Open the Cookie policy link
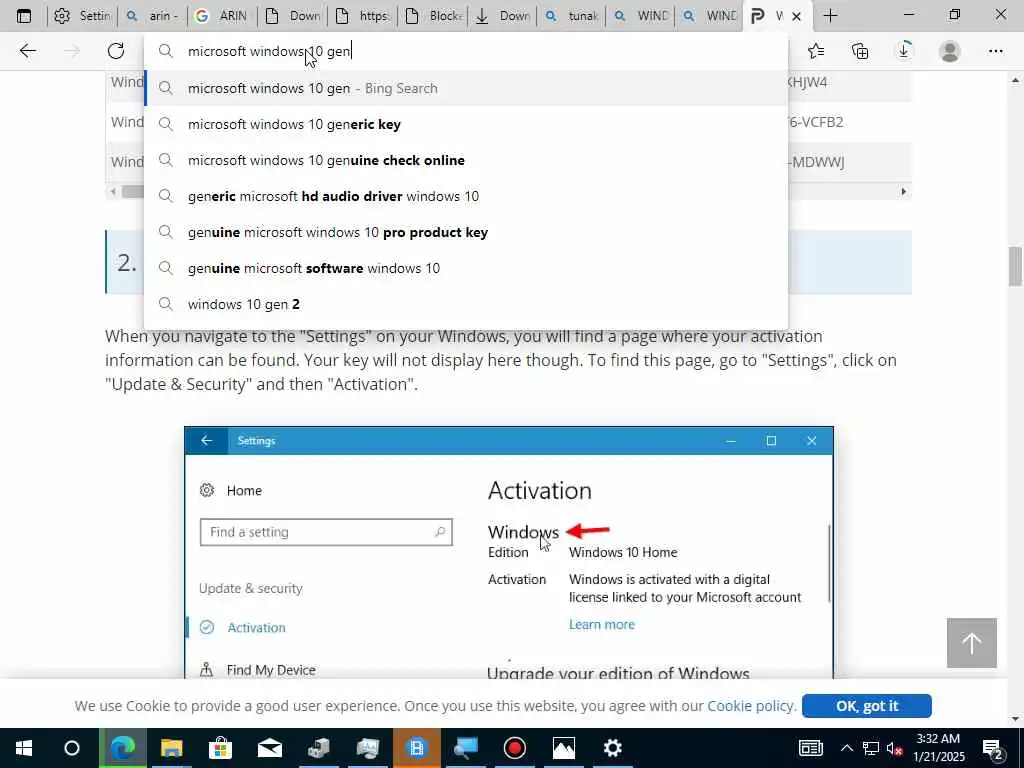The image size is (1024, 768). [x=750, y=706]
